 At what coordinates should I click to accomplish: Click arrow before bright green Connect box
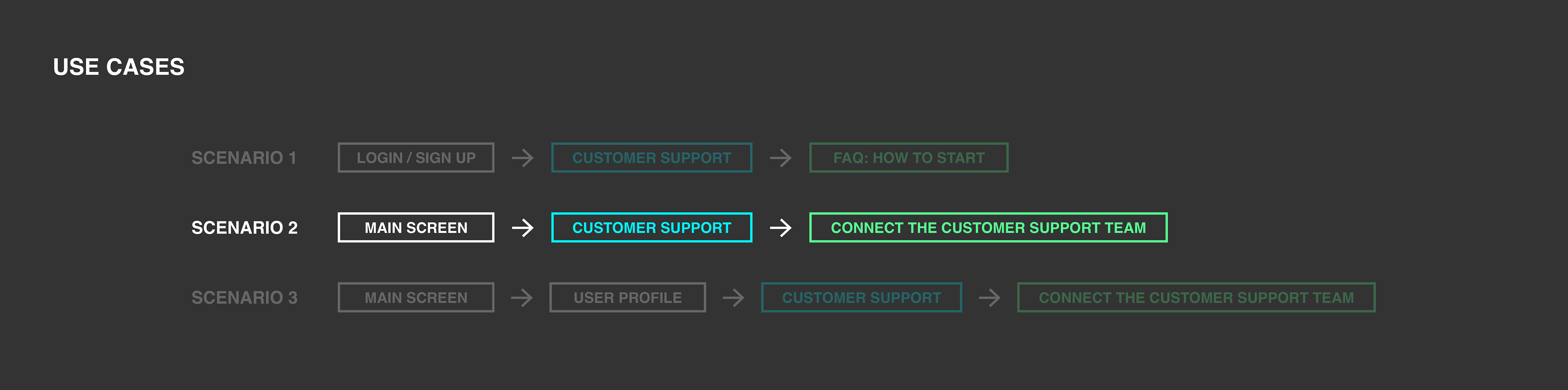(780, 228)
